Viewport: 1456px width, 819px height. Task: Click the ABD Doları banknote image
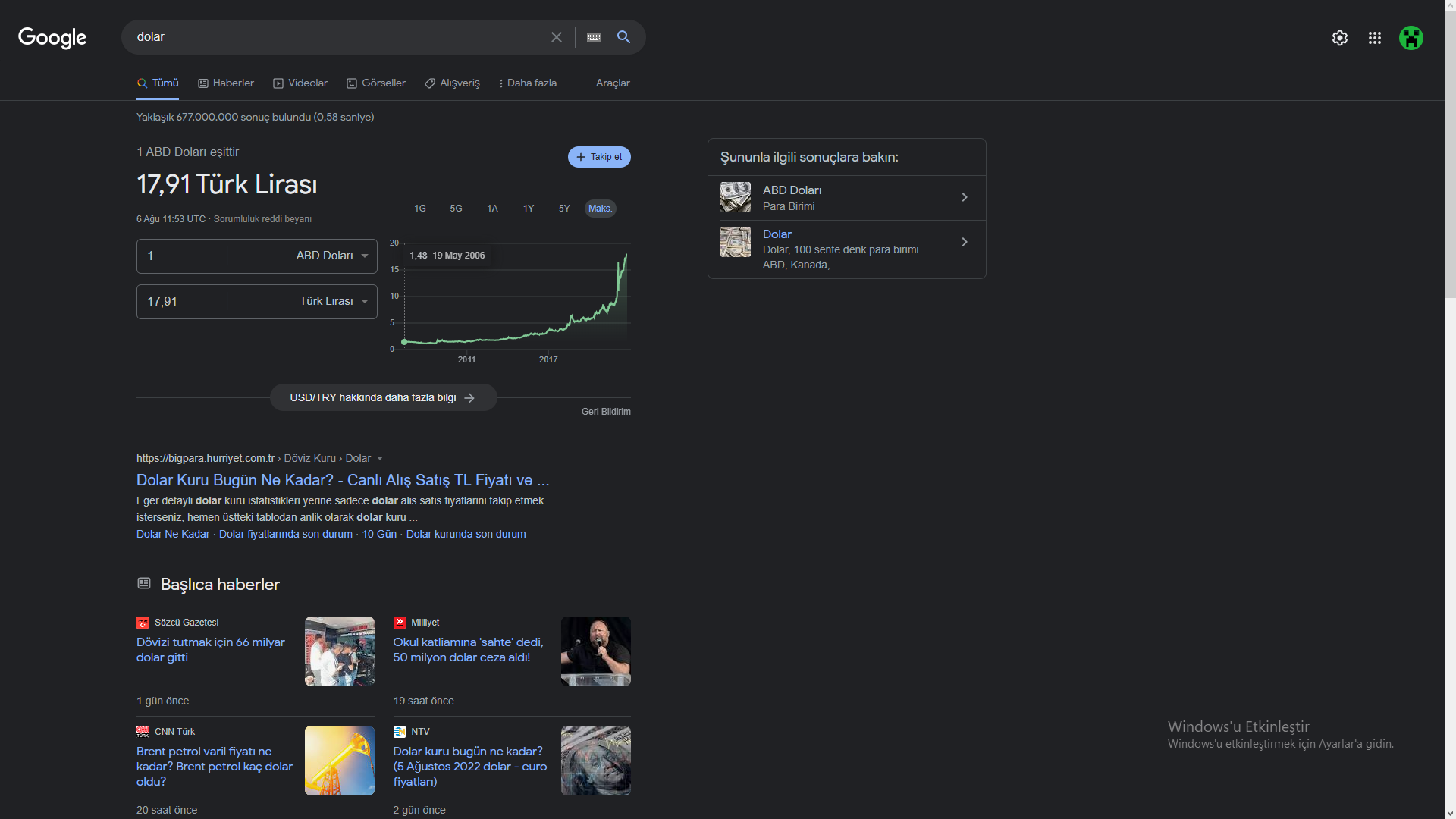[736, 197]
